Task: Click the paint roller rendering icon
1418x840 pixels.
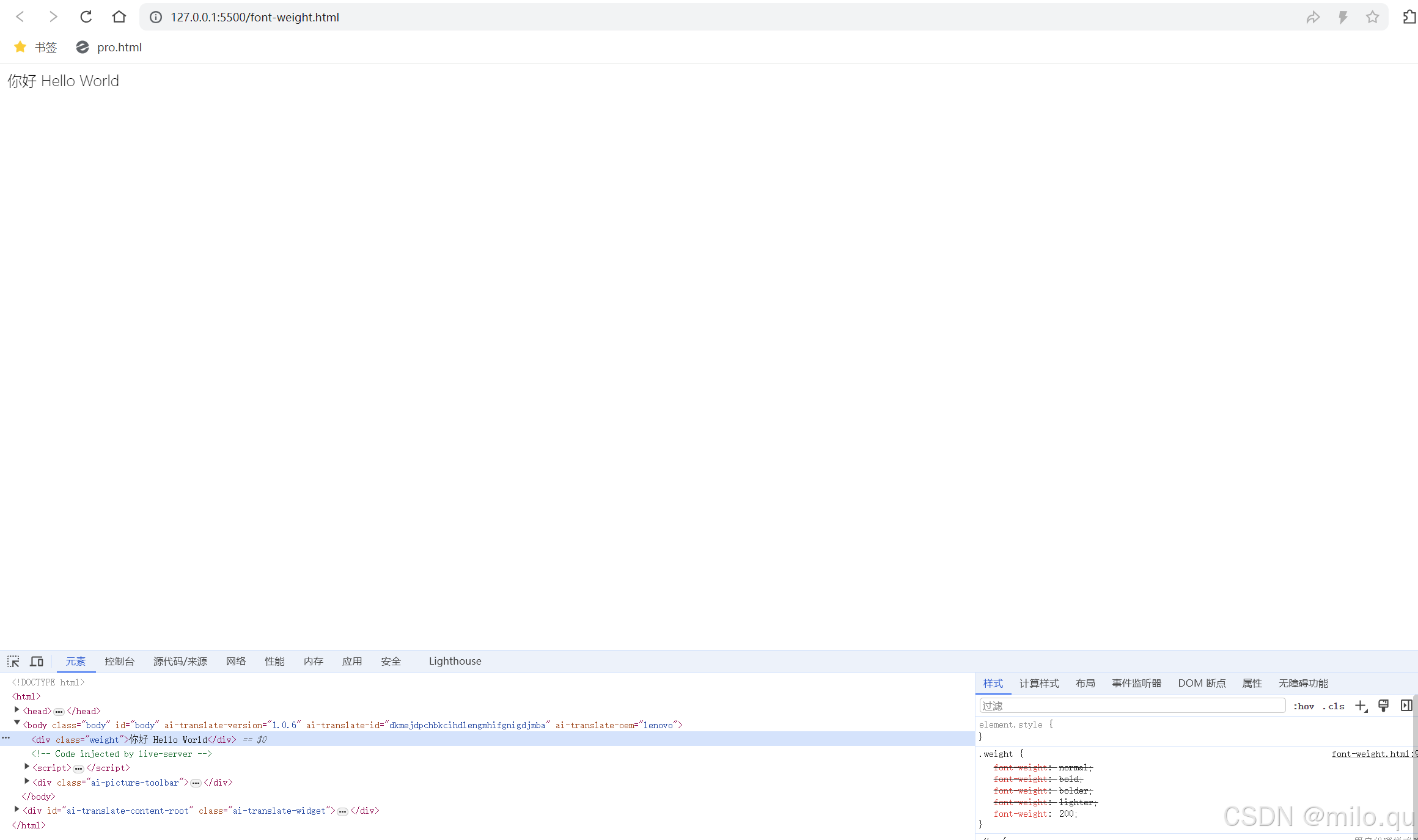Action: (1384, 706)
